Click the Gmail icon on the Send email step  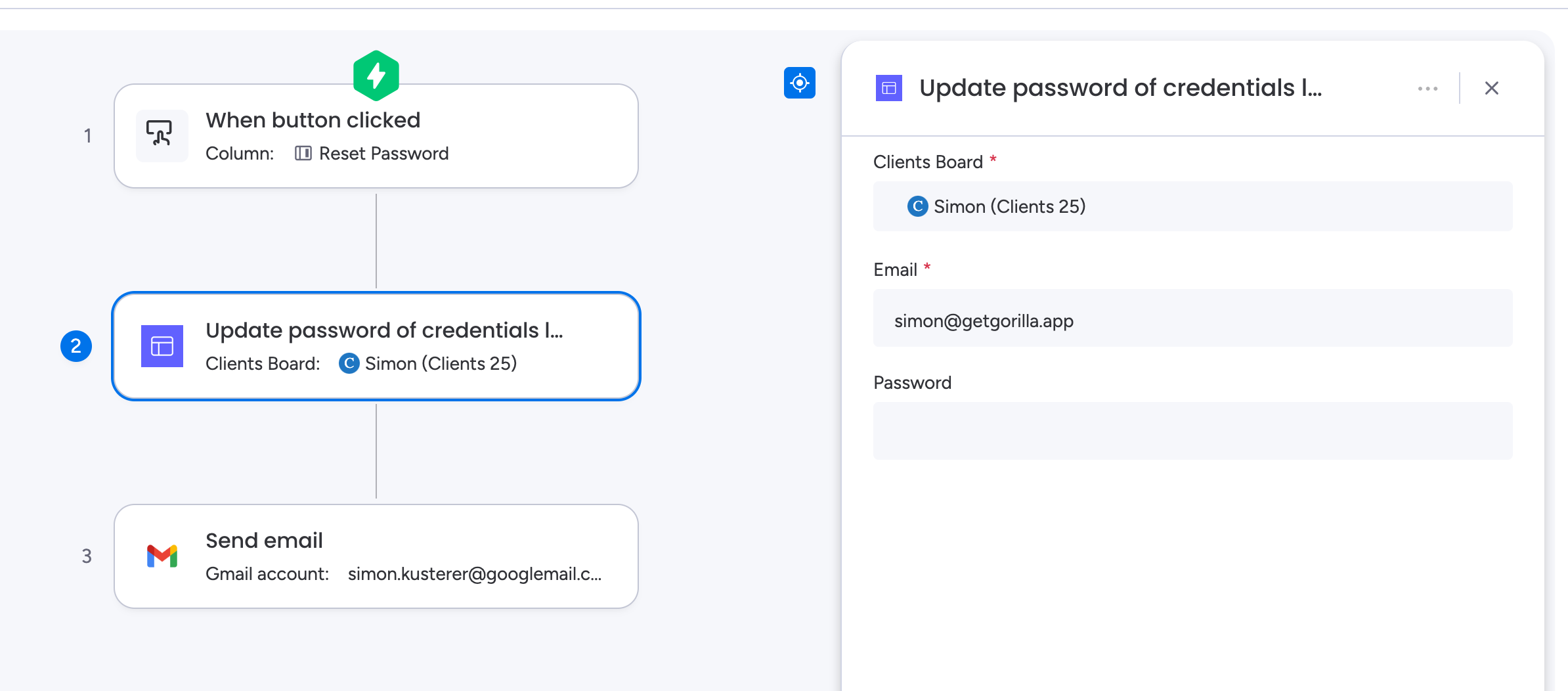pos(162,556)
